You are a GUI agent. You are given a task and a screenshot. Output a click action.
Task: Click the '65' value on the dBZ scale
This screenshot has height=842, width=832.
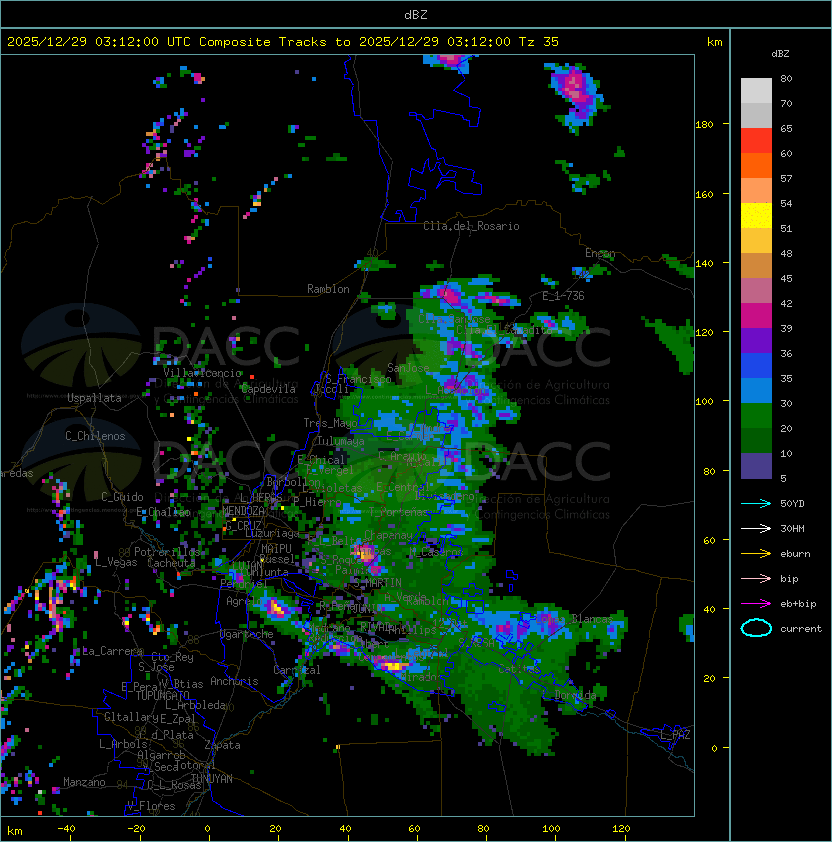click(786, 128)
